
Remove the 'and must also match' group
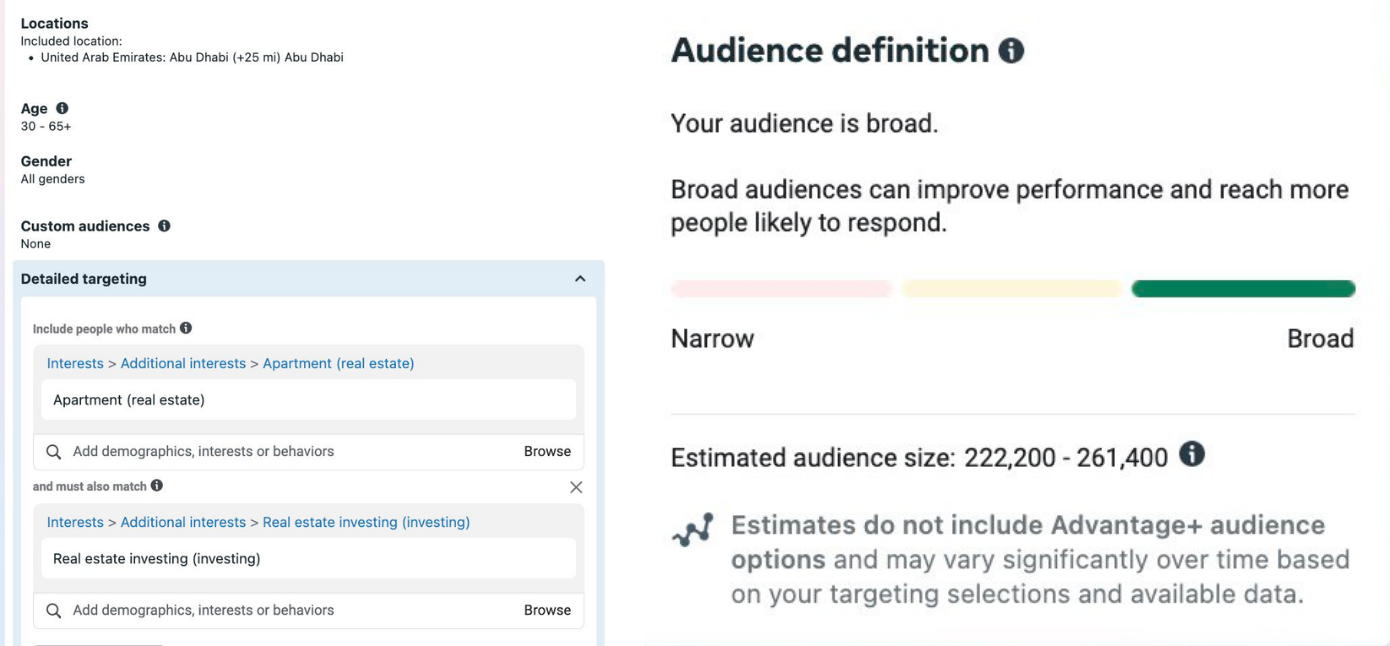(x=576, y=487)
